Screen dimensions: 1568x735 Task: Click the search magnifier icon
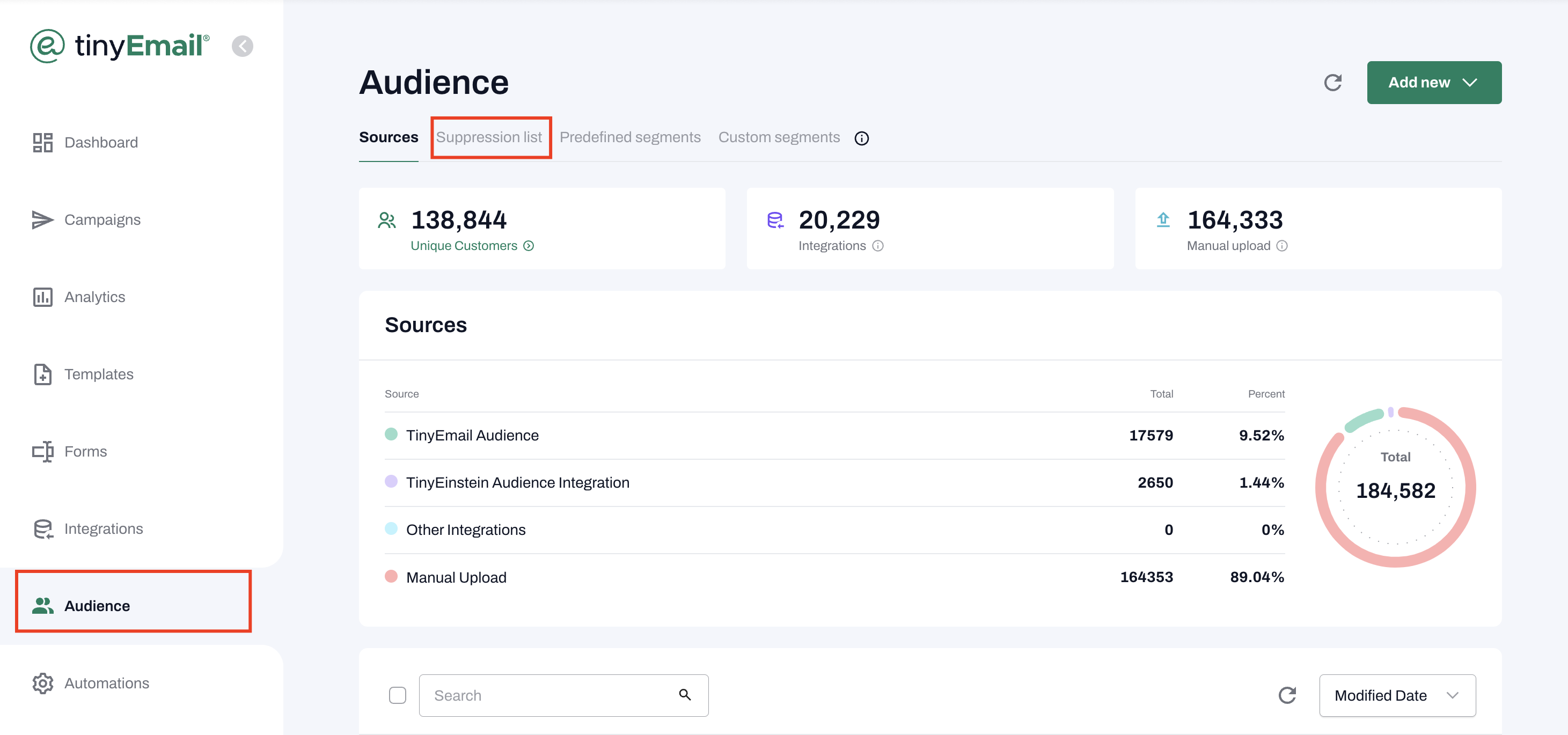[685, 695]
